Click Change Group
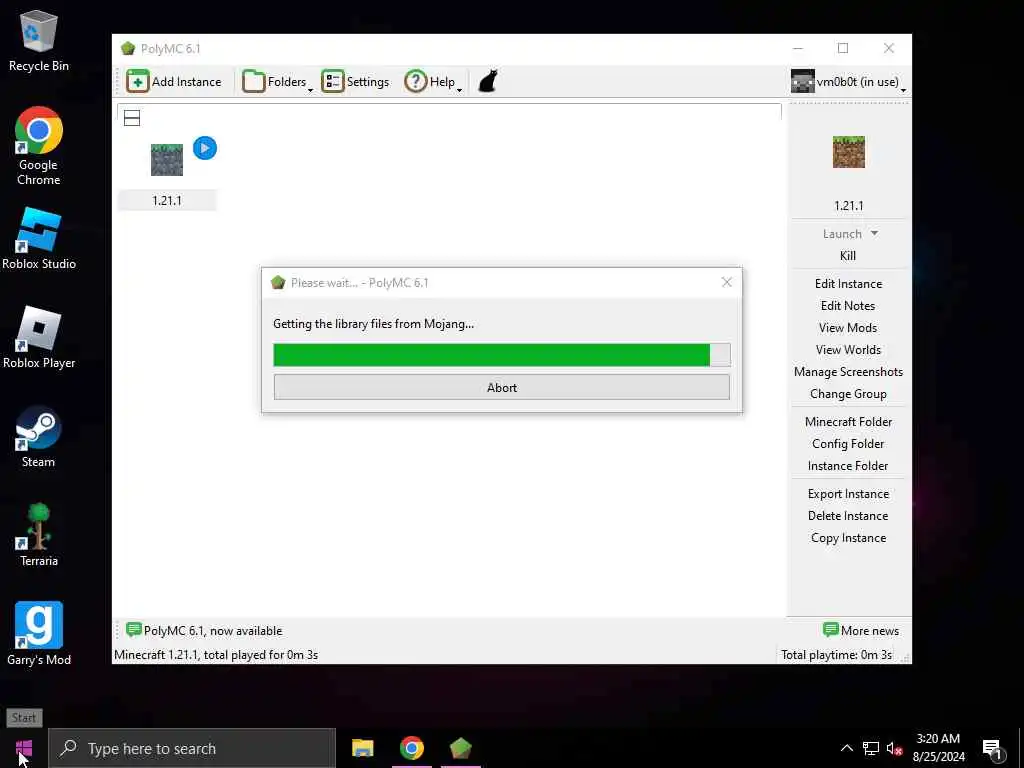The height and width of the screenshot is (768, 1024). pyautogui.click(x=848, y=394)
